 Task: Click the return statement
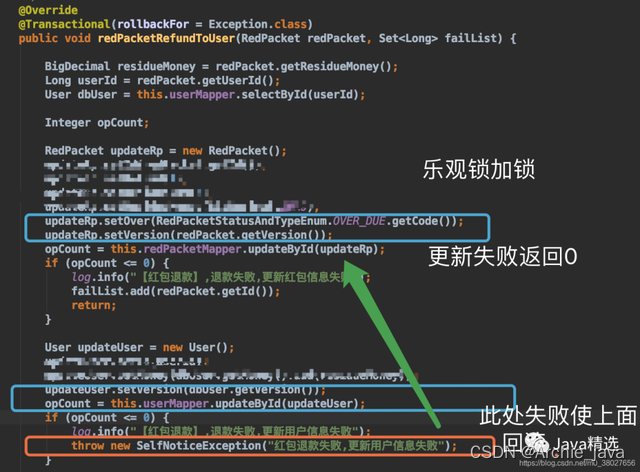point(93,305)
